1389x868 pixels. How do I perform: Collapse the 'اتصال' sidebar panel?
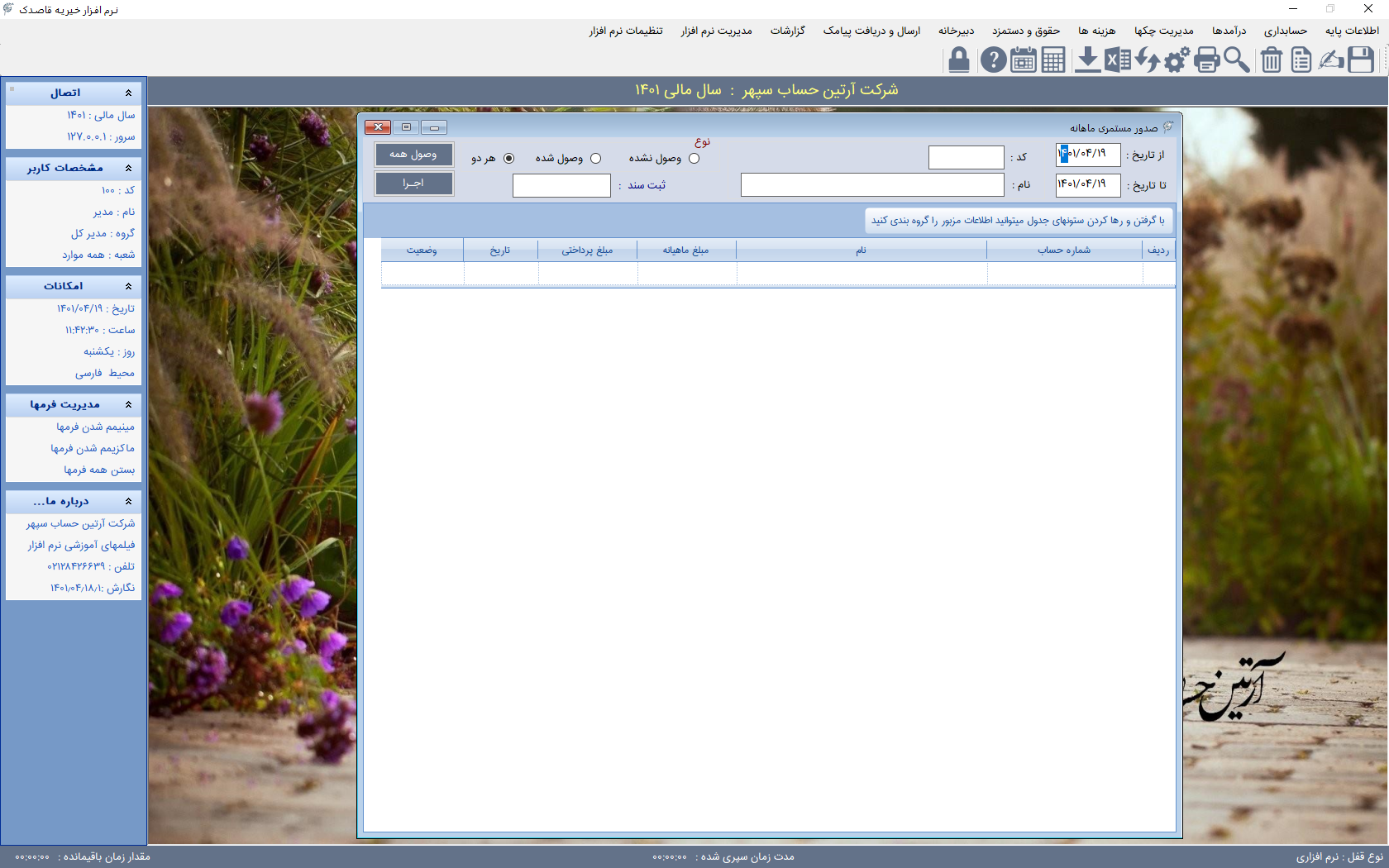(x=128, y=93)
